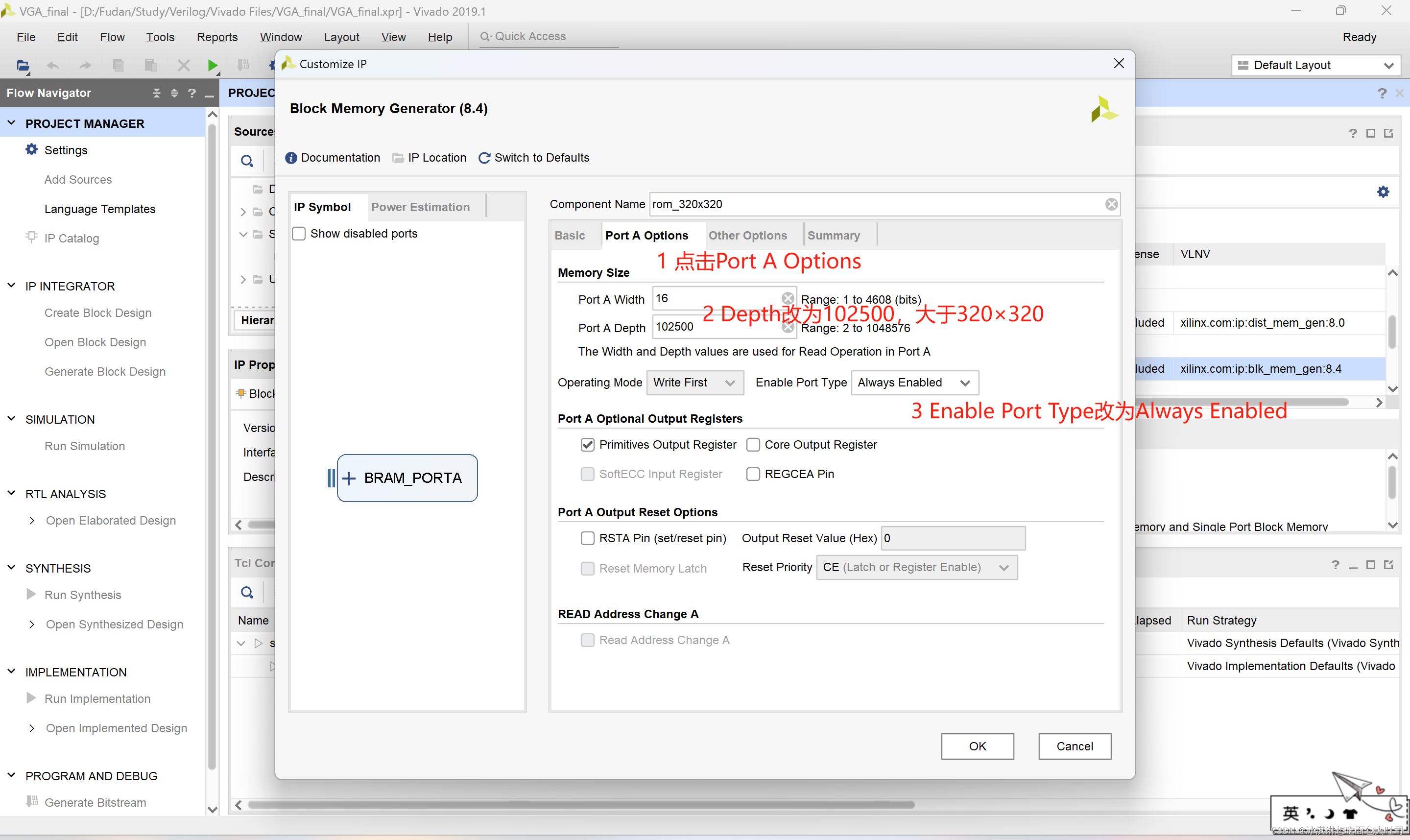Click the Delete X toolbar icon
The height and width of the screenshot is (840, 1410).
coord(183,66)
